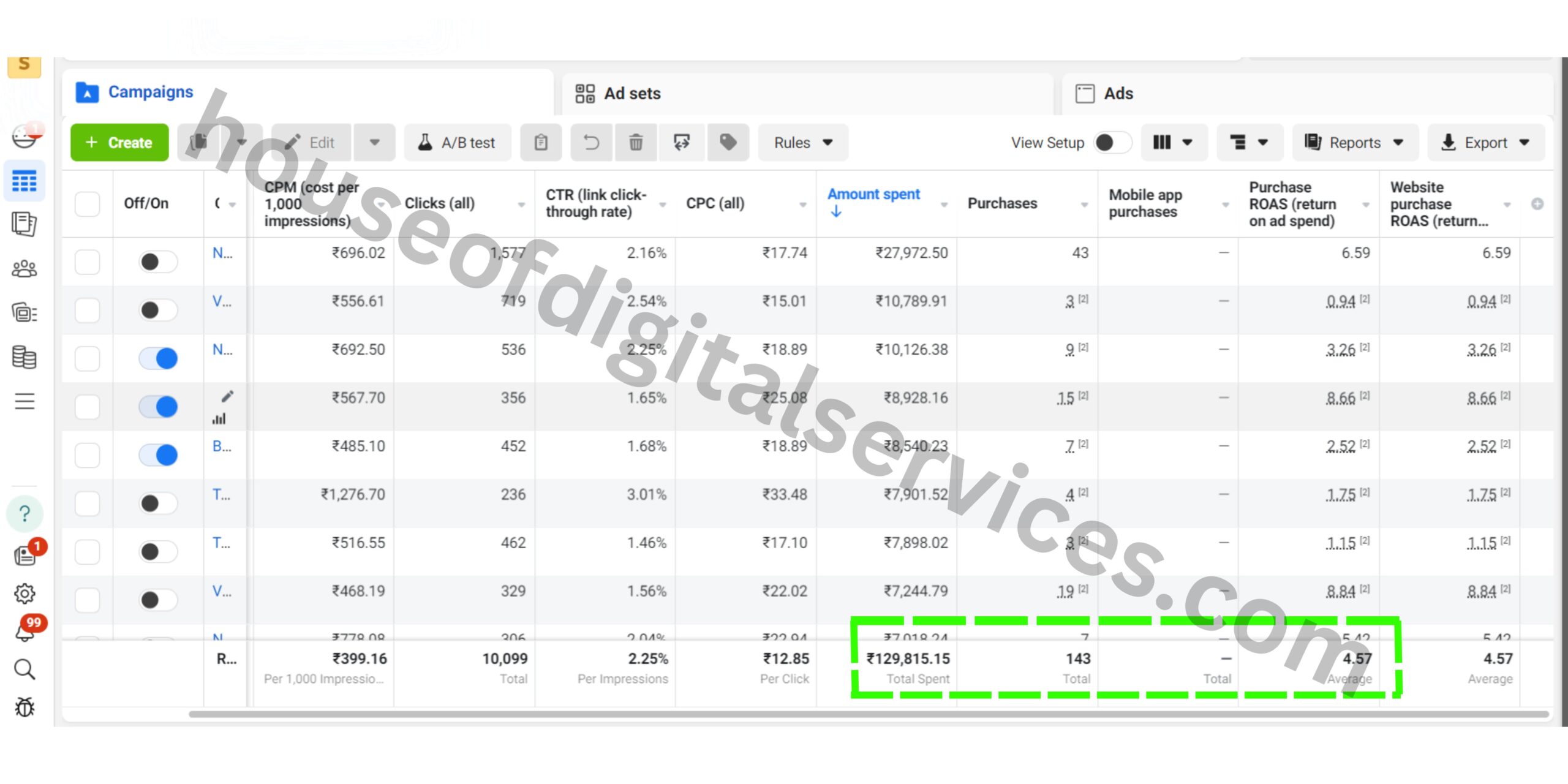Image resolution: width=1568 pixels, height=784 pixels.
Task: Open Settings gear icon in sidebar
Action: pos(24,593)
